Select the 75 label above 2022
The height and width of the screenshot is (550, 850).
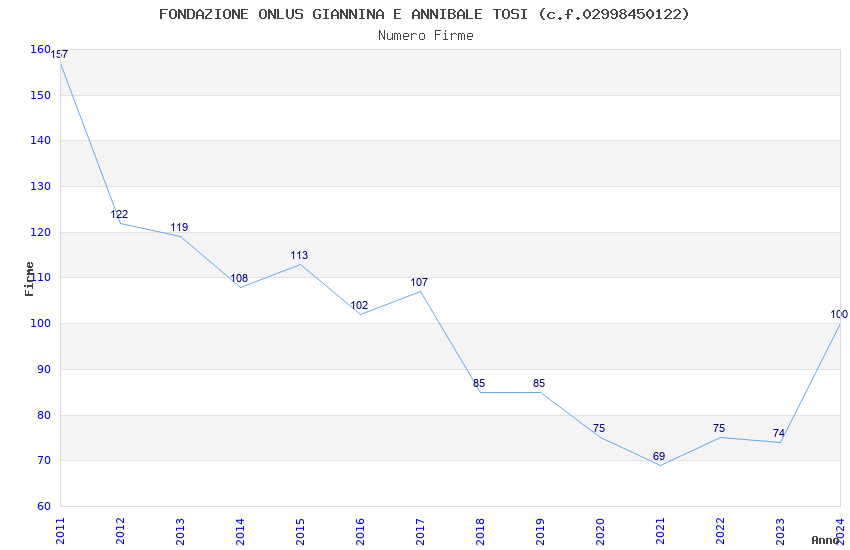tap(719, 429)
